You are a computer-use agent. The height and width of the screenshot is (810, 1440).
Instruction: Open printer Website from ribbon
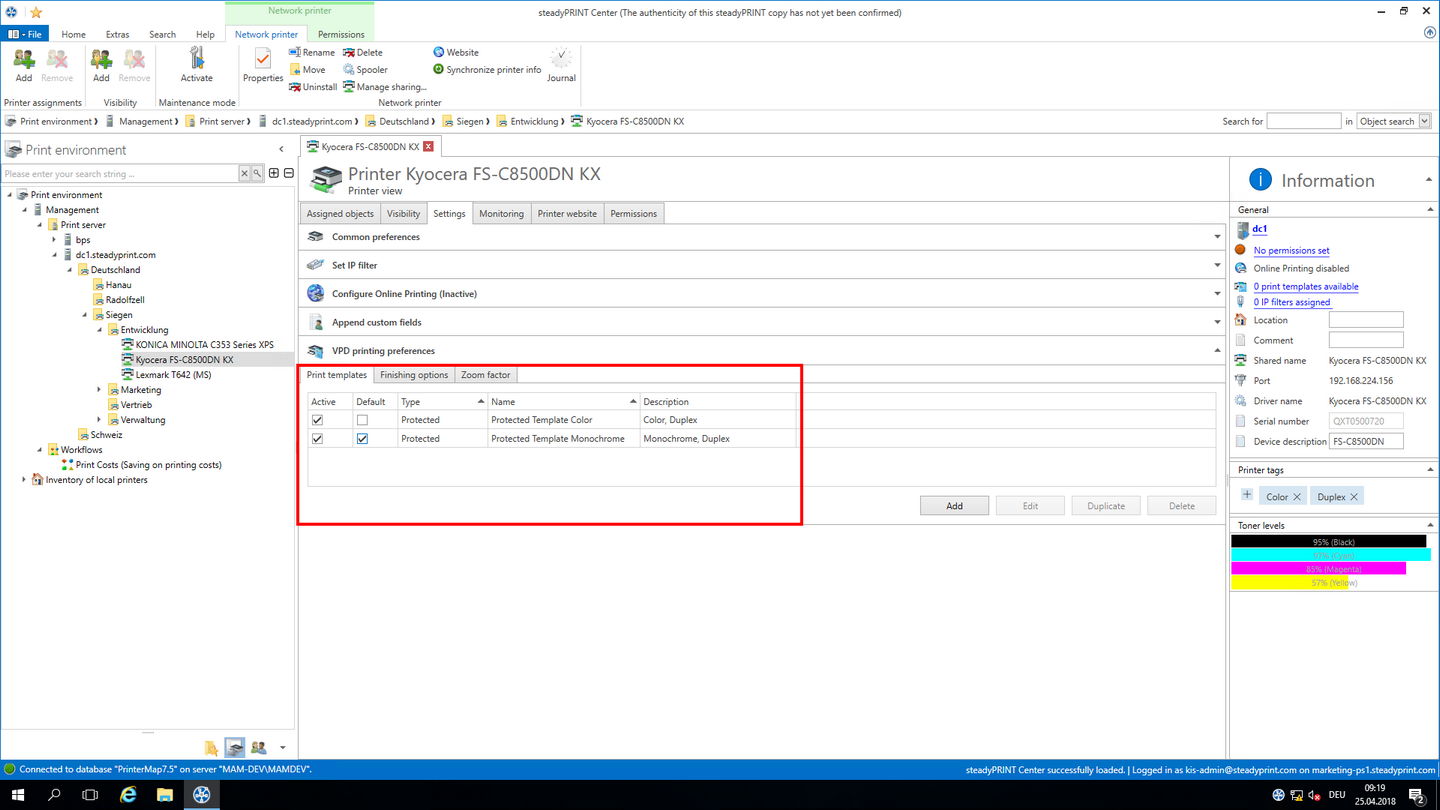[456, 52]
